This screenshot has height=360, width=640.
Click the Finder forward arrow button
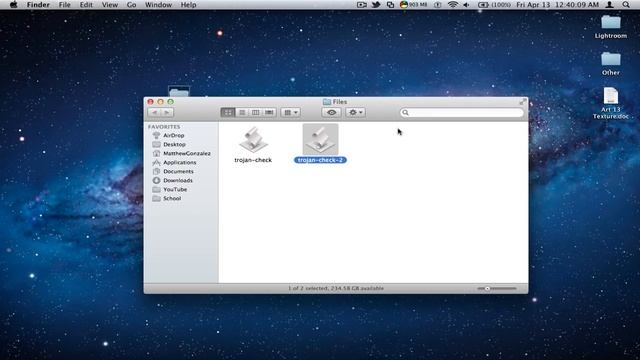pyautogui.click(x=167, y=112)
